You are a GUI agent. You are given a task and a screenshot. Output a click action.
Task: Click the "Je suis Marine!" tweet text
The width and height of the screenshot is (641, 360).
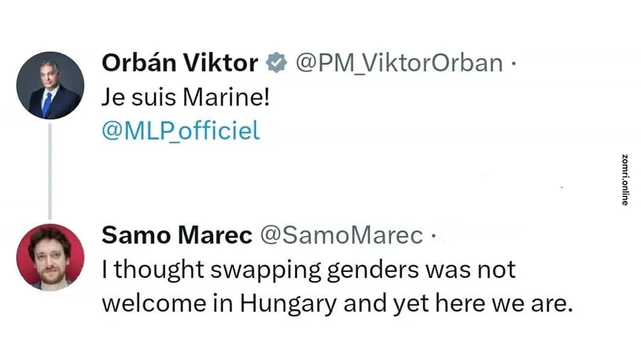point(186,97)
